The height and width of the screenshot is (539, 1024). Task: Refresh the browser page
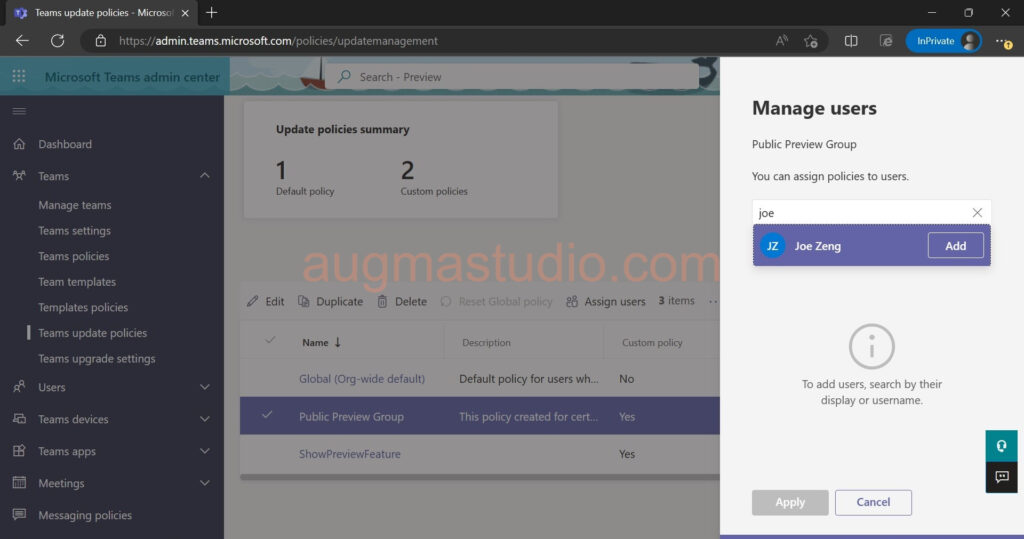57,41
